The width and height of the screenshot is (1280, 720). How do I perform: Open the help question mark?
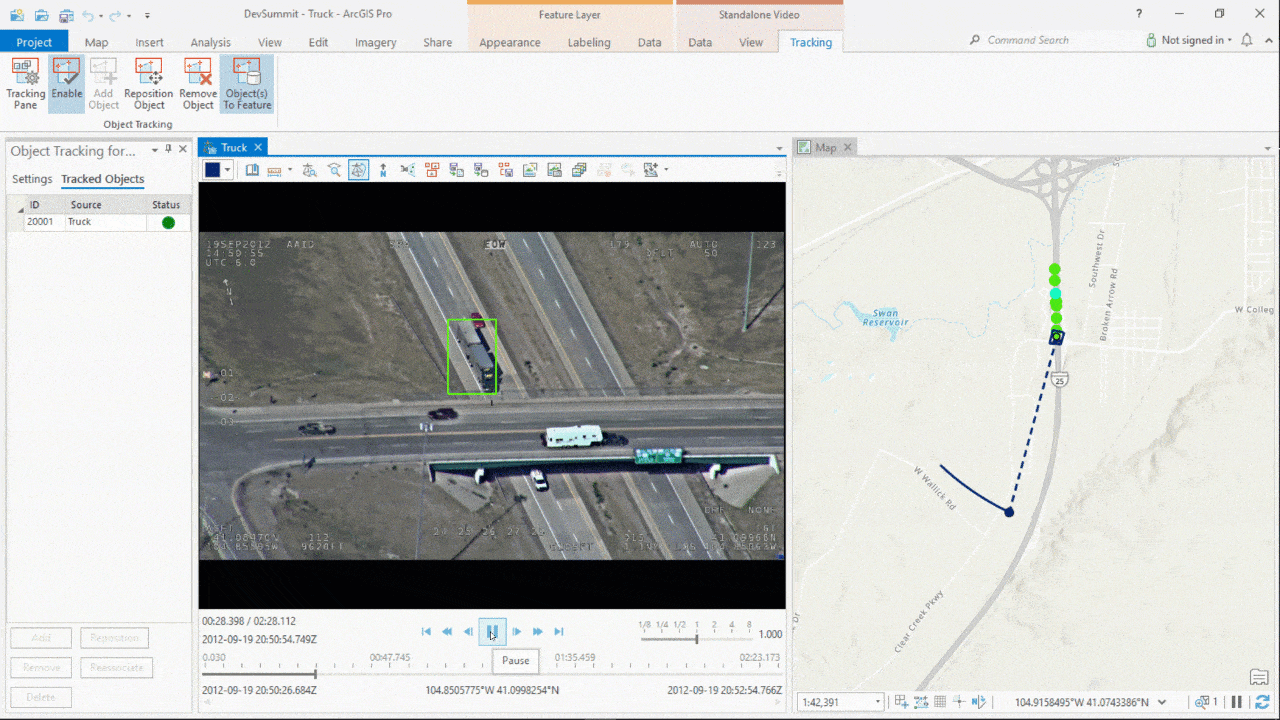coord(1139,14)
